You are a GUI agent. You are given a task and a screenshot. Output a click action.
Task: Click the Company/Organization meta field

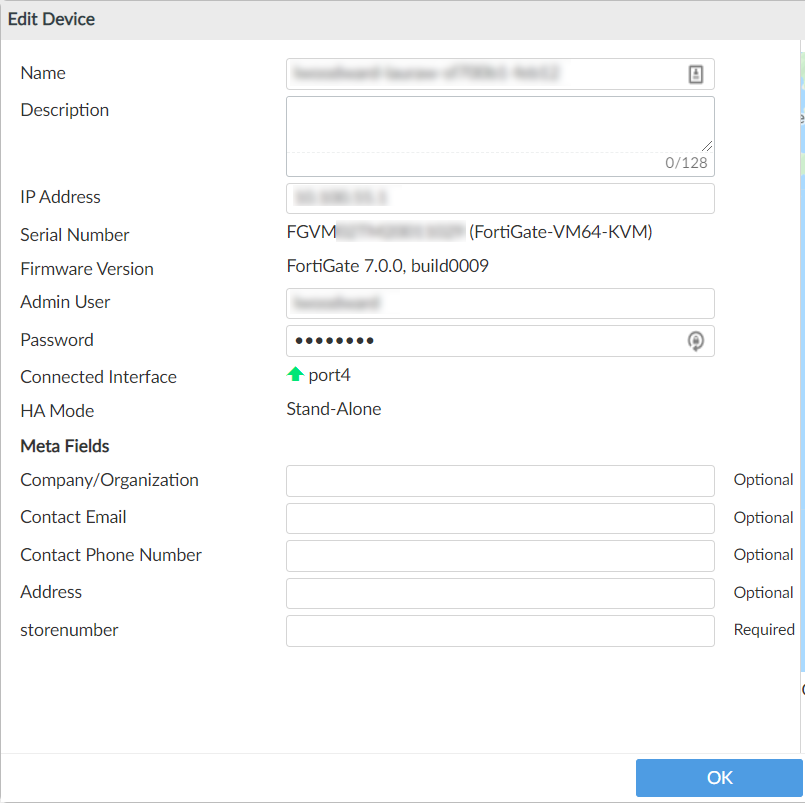(500, 481)
